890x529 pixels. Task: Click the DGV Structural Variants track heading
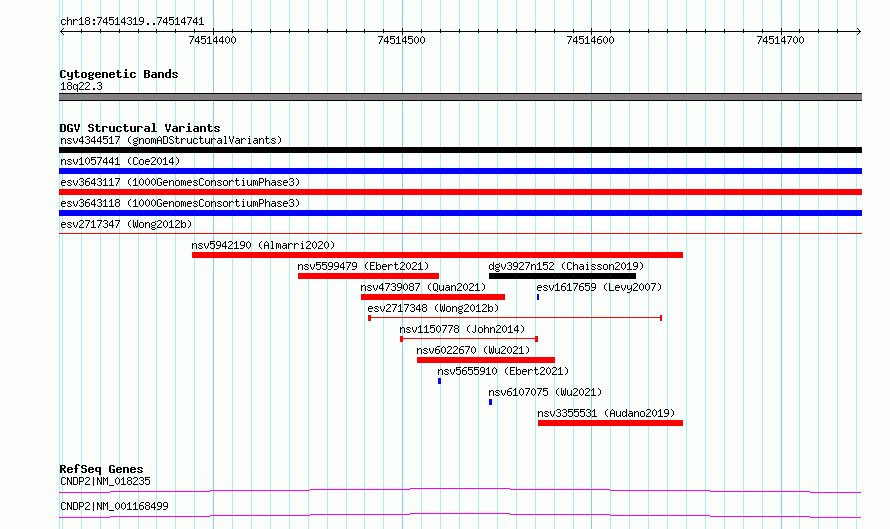click(x=140, y=128)
